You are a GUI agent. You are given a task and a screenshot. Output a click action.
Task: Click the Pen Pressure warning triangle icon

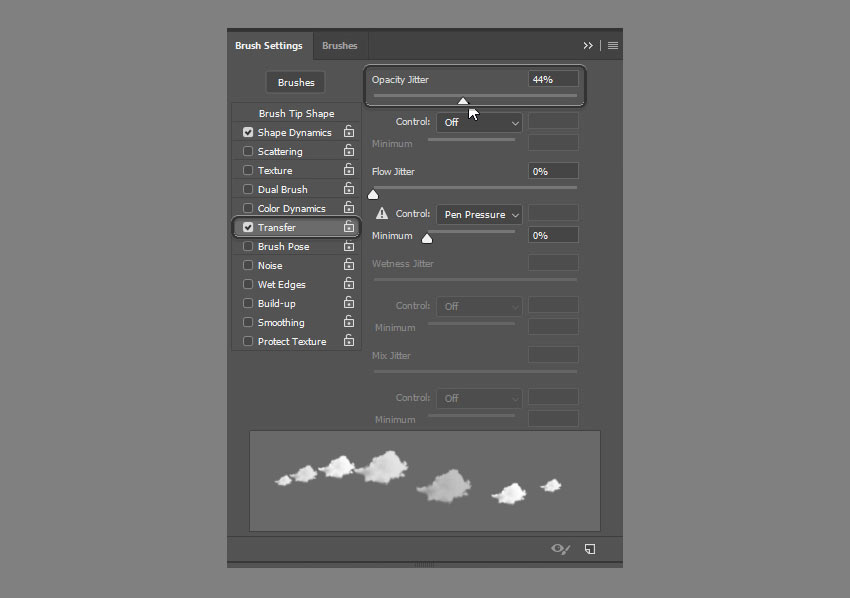pos(381,214)
